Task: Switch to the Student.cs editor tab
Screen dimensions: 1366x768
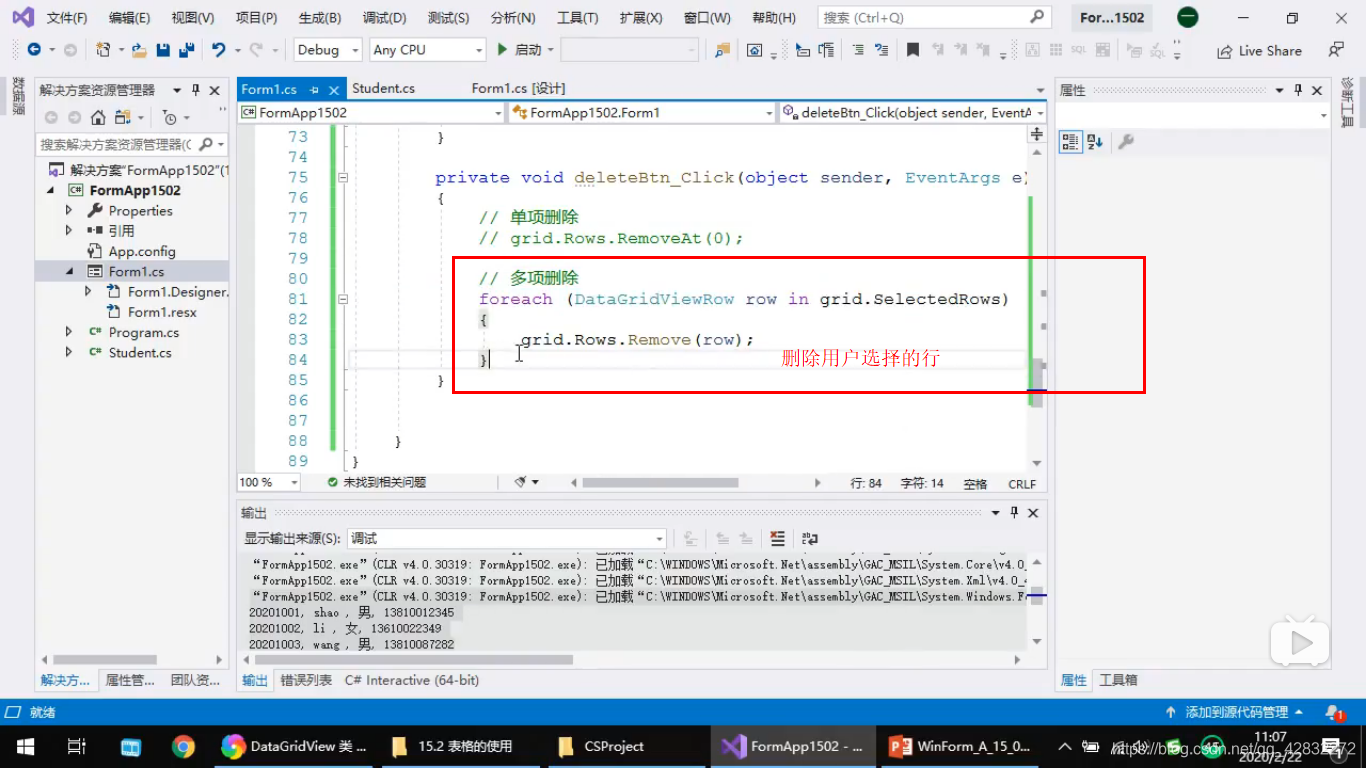Action: tap(383, 88)
